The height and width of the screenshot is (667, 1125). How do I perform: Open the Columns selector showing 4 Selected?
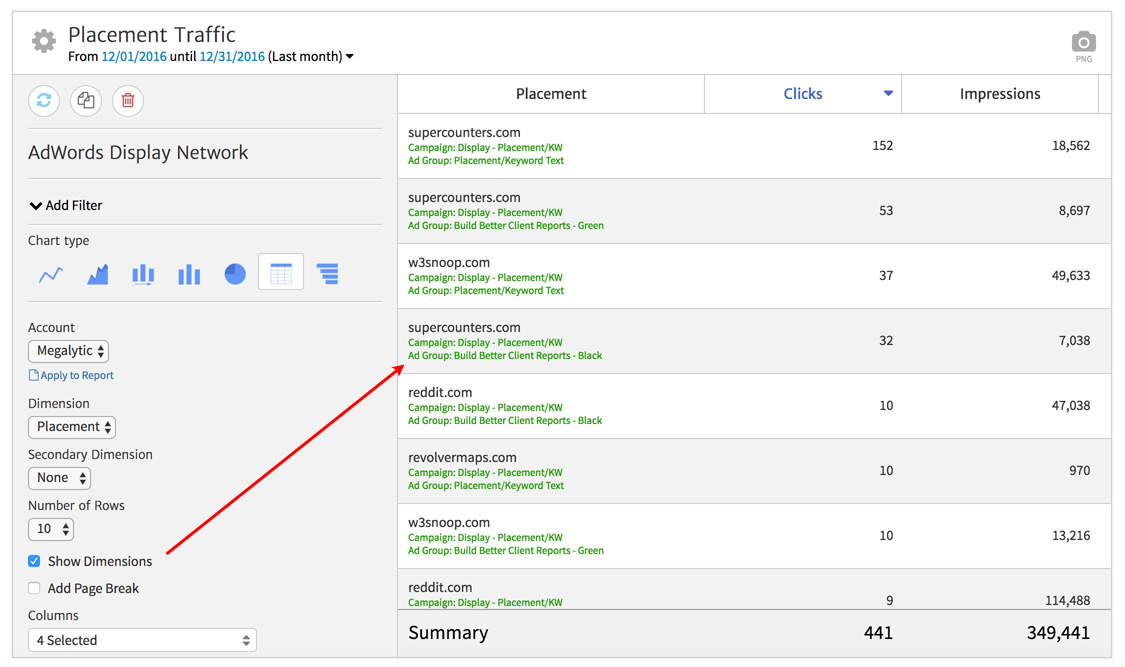click(x=142, y=639)
